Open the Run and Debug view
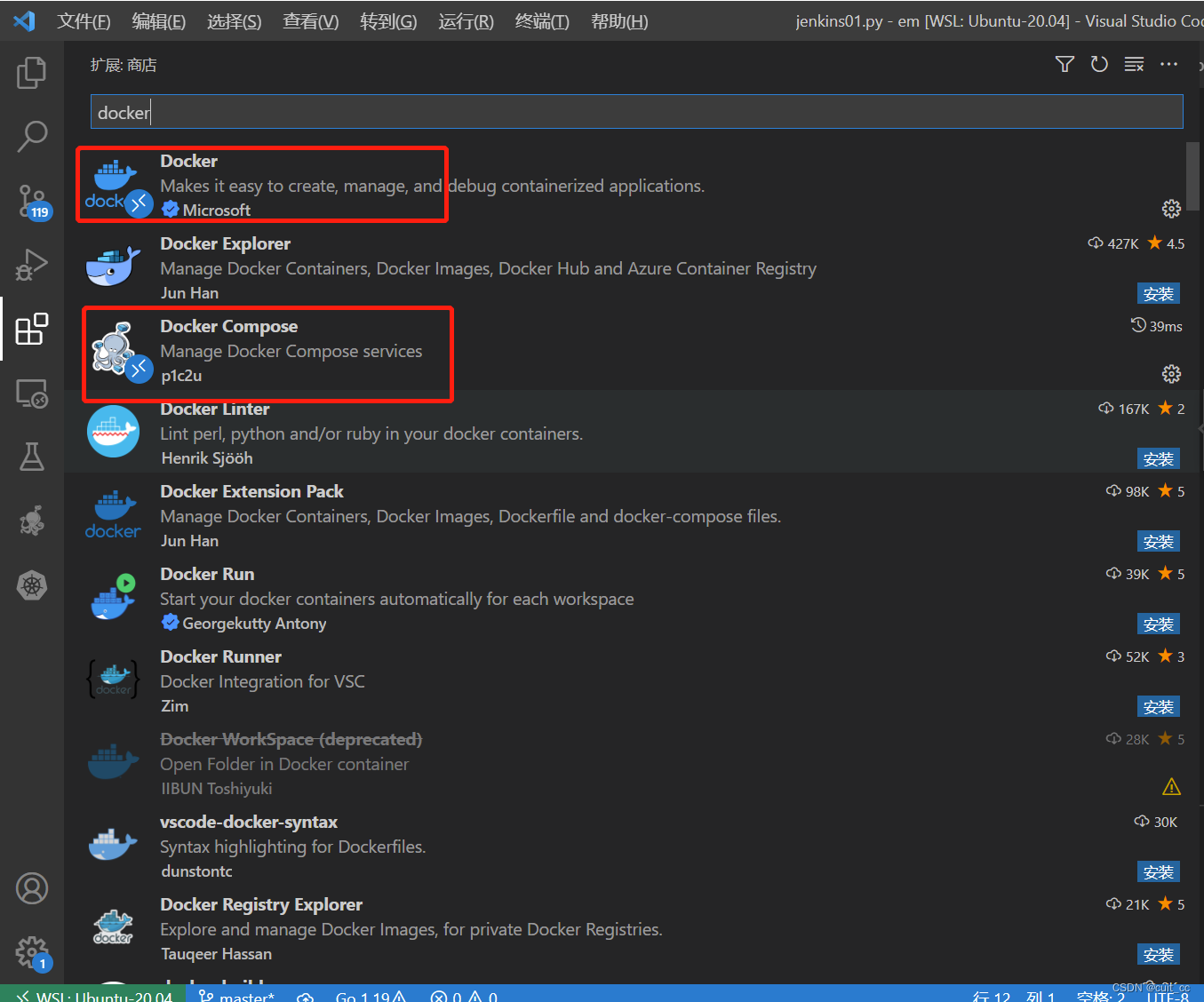Image resolution: width=1204 pixels, height=1002 pixels. (32, 265)
